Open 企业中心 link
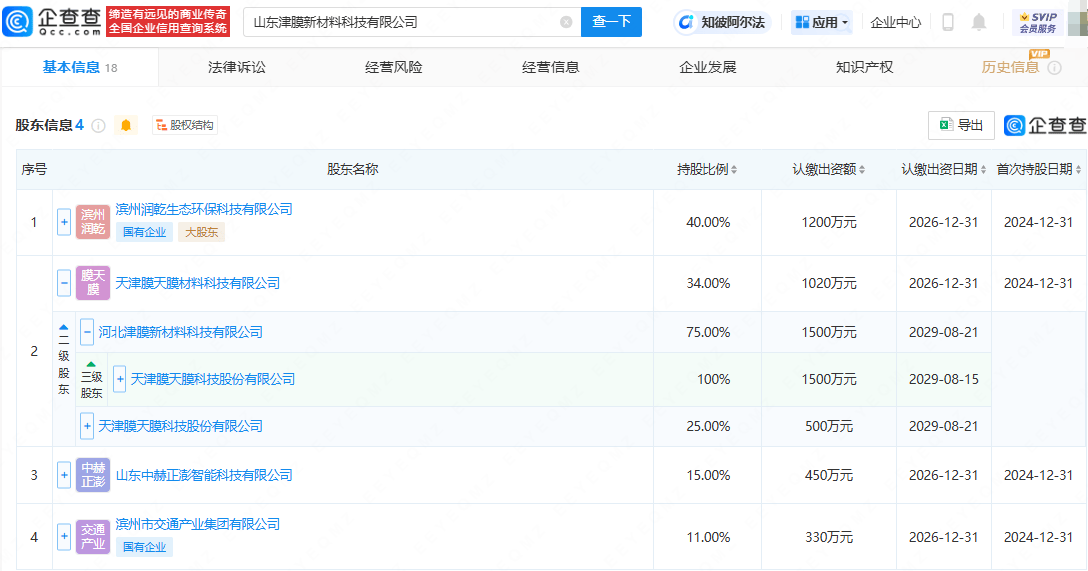1088x571 pixels. point(896,22)
